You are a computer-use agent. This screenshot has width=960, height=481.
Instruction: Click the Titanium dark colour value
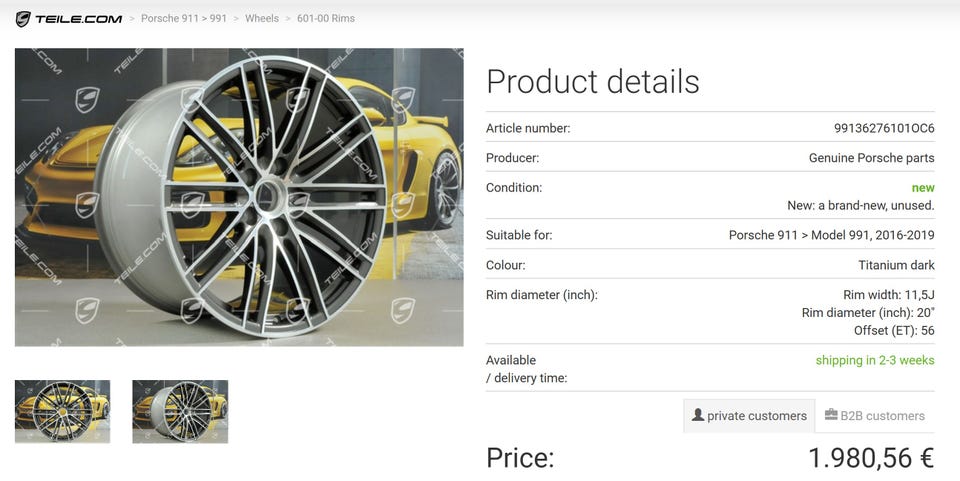[x=896, y=266]
